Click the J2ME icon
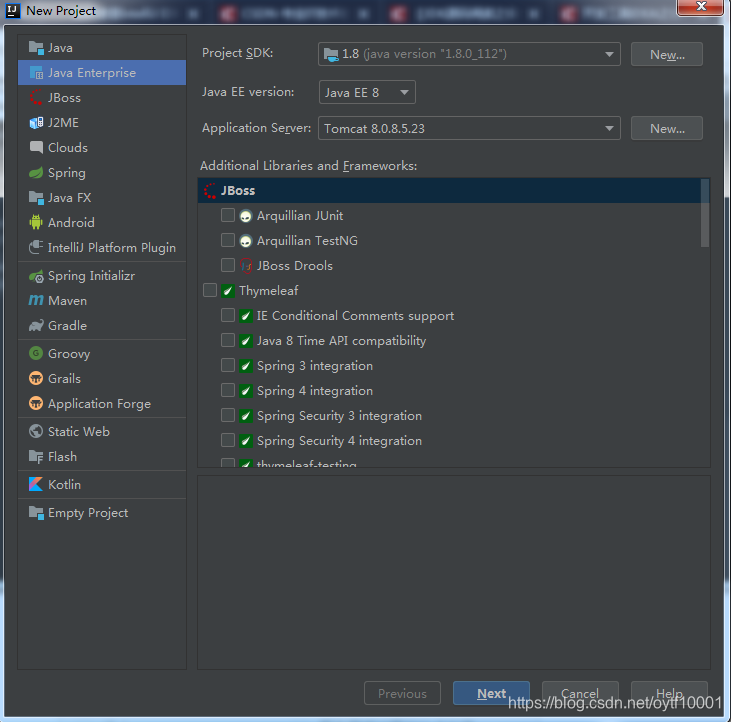The image size is (731, 722). (x=36, y=123)
